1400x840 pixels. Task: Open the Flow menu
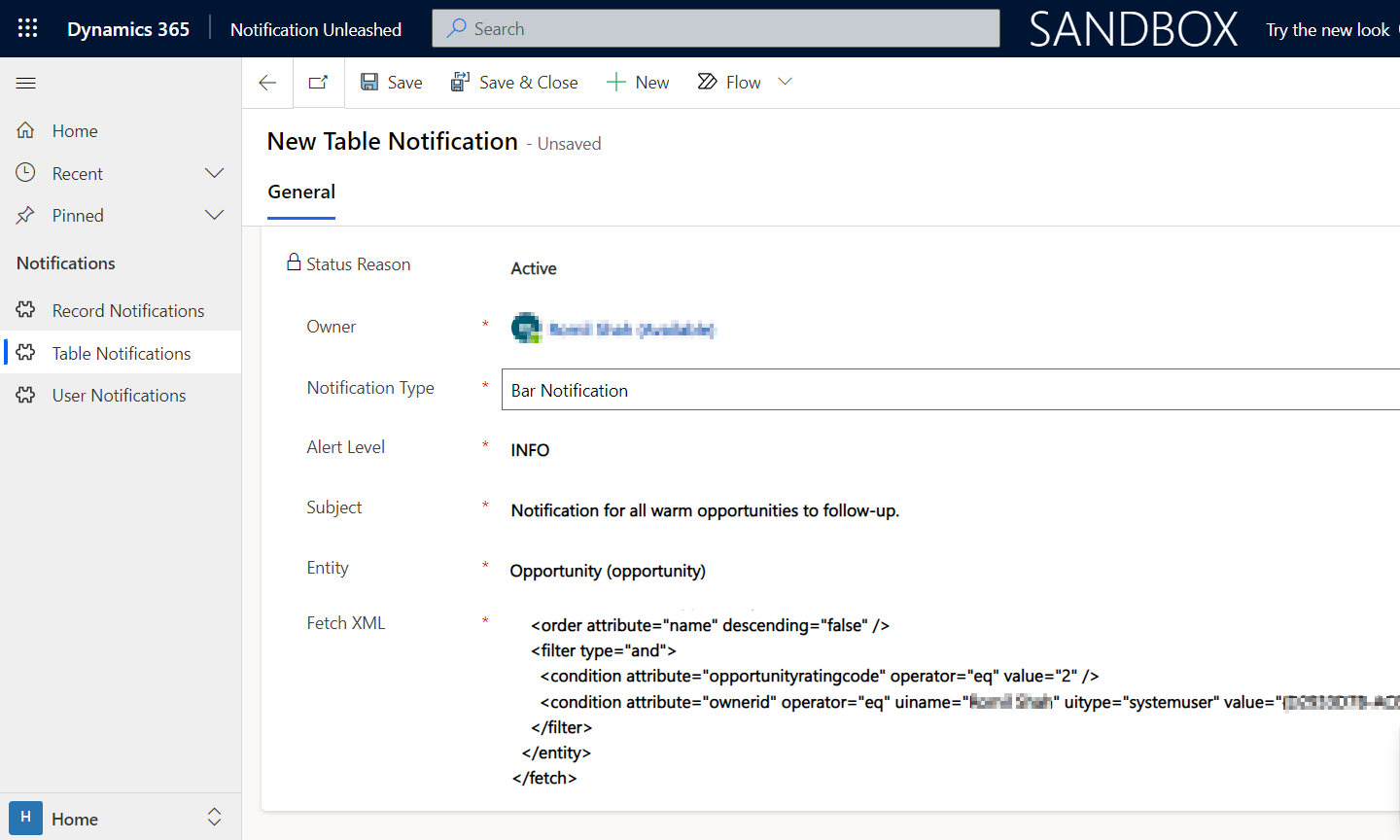(729, 83)
